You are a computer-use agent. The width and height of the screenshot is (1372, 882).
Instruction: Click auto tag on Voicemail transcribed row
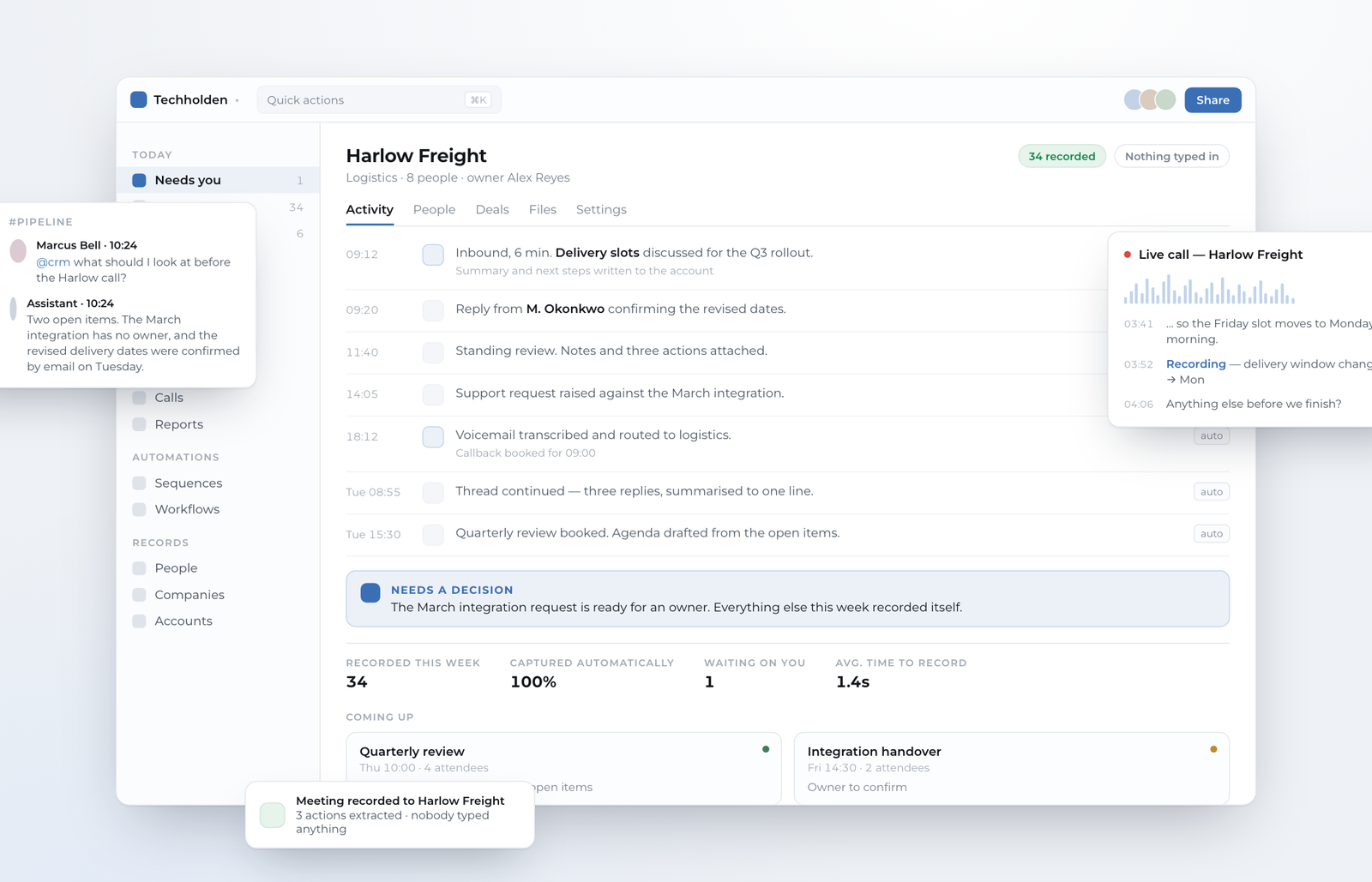point(1212,436)
